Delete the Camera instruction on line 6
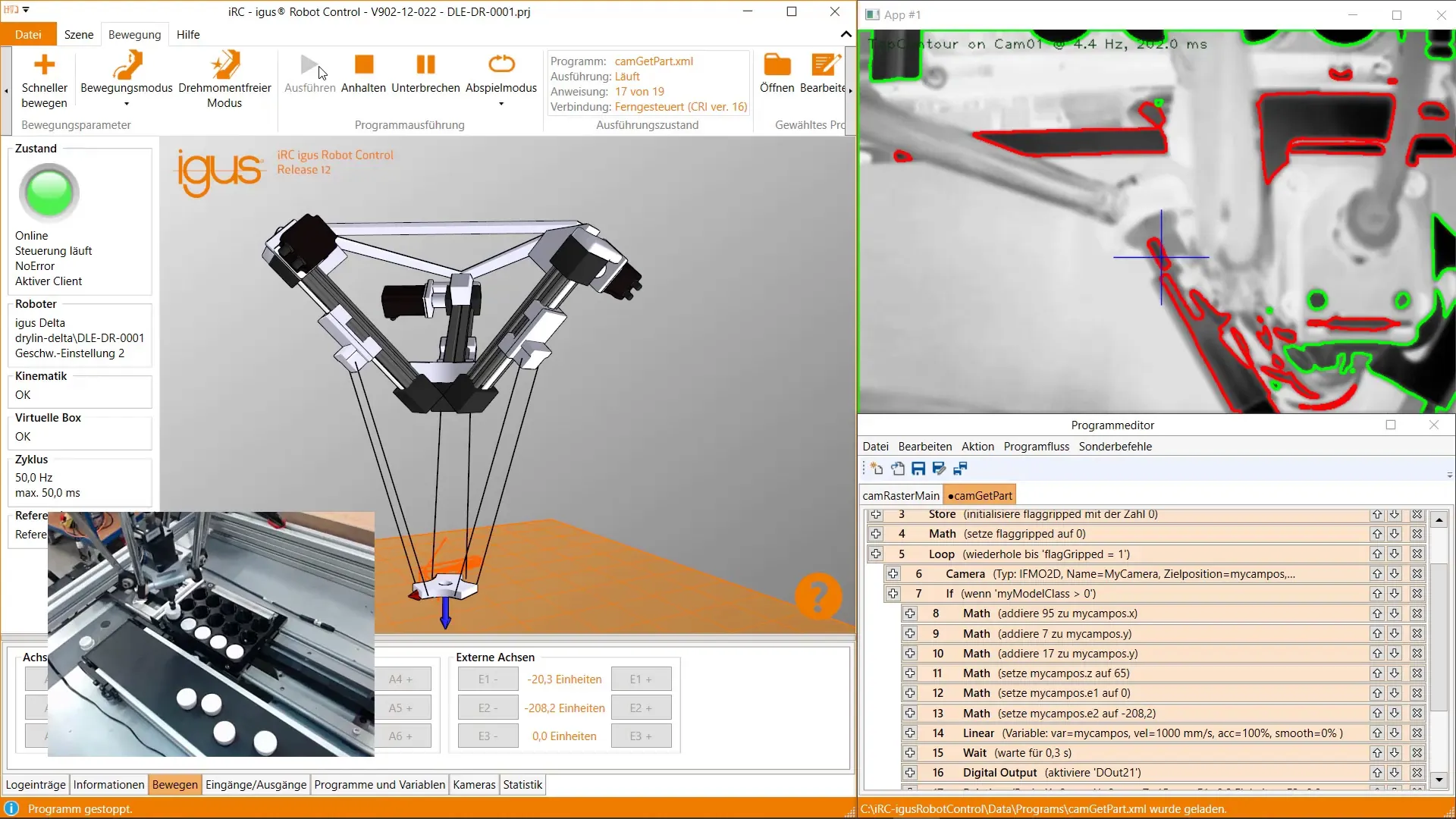The height and width of the screenshot is (819, 1456). tap(1417, 574)
